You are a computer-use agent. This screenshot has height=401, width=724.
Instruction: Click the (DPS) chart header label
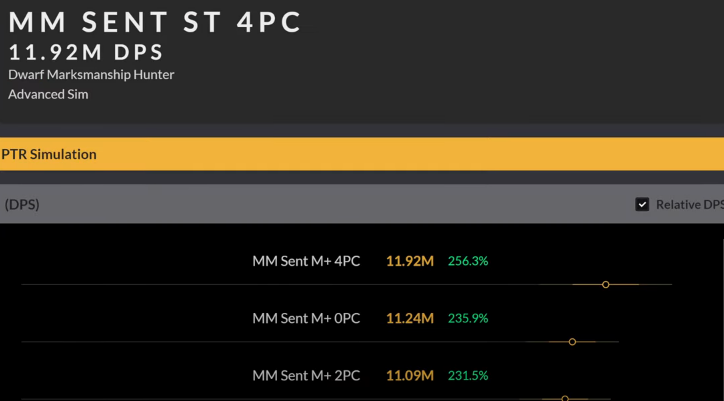(x=22, y=204)
